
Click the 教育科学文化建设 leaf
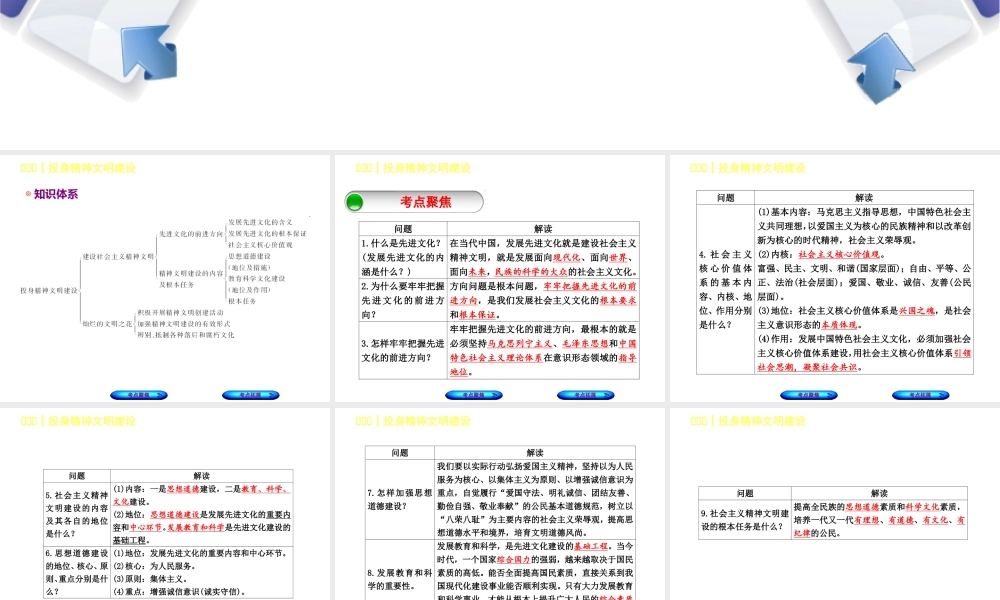pos(256,279)
